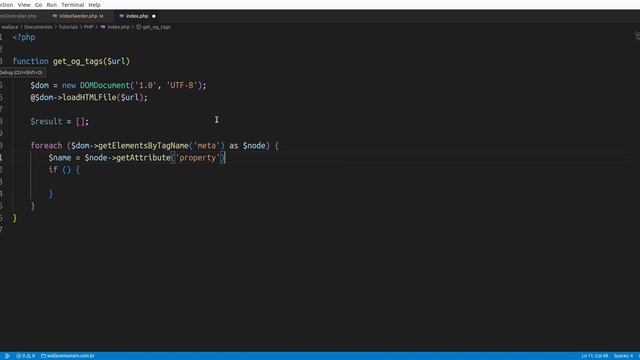Click the wallacemaxters.com.br status bar item

[68, 356]
